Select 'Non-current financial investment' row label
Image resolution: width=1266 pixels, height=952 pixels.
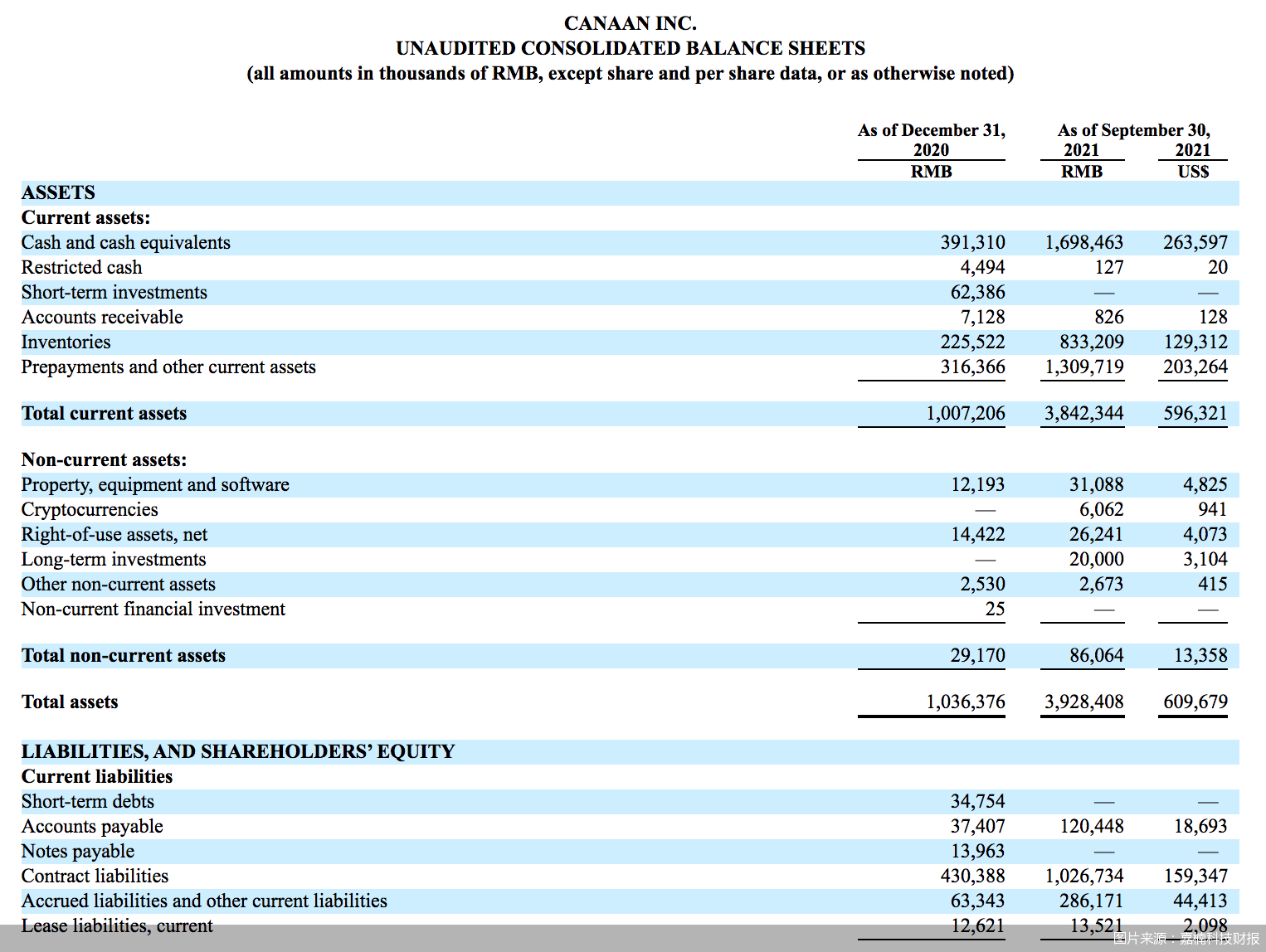pyautogui.click(x=153, y=609)
